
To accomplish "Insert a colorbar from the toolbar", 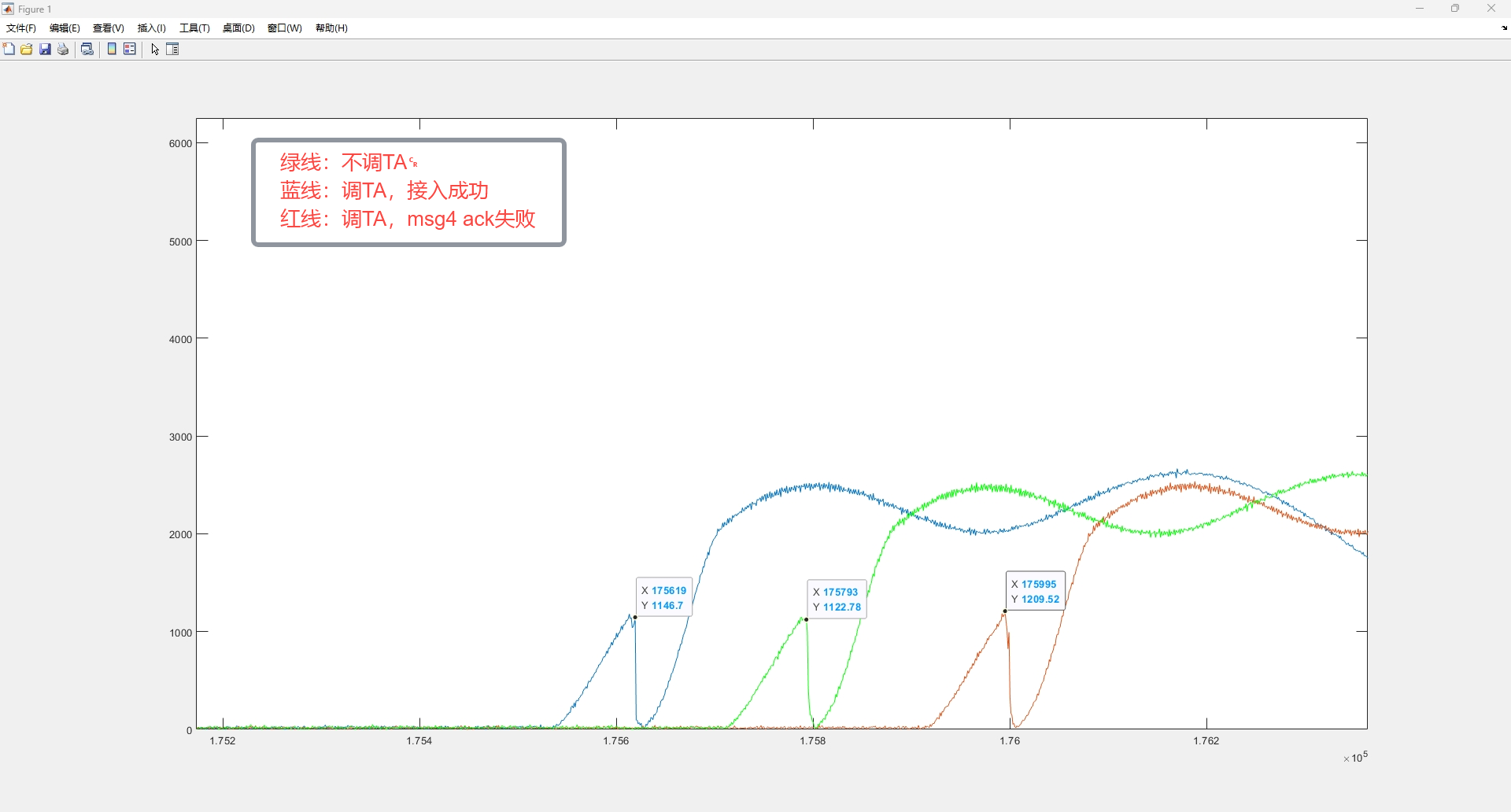I will coord(112,50).
